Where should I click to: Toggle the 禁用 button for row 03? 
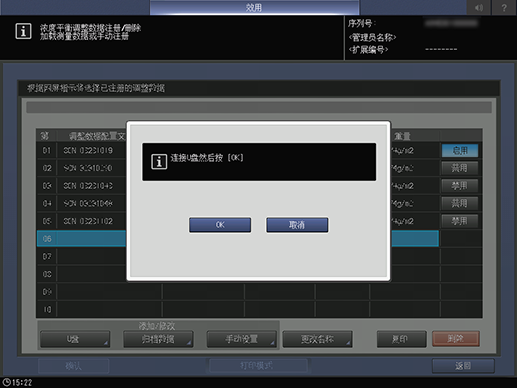coord(460,186)
